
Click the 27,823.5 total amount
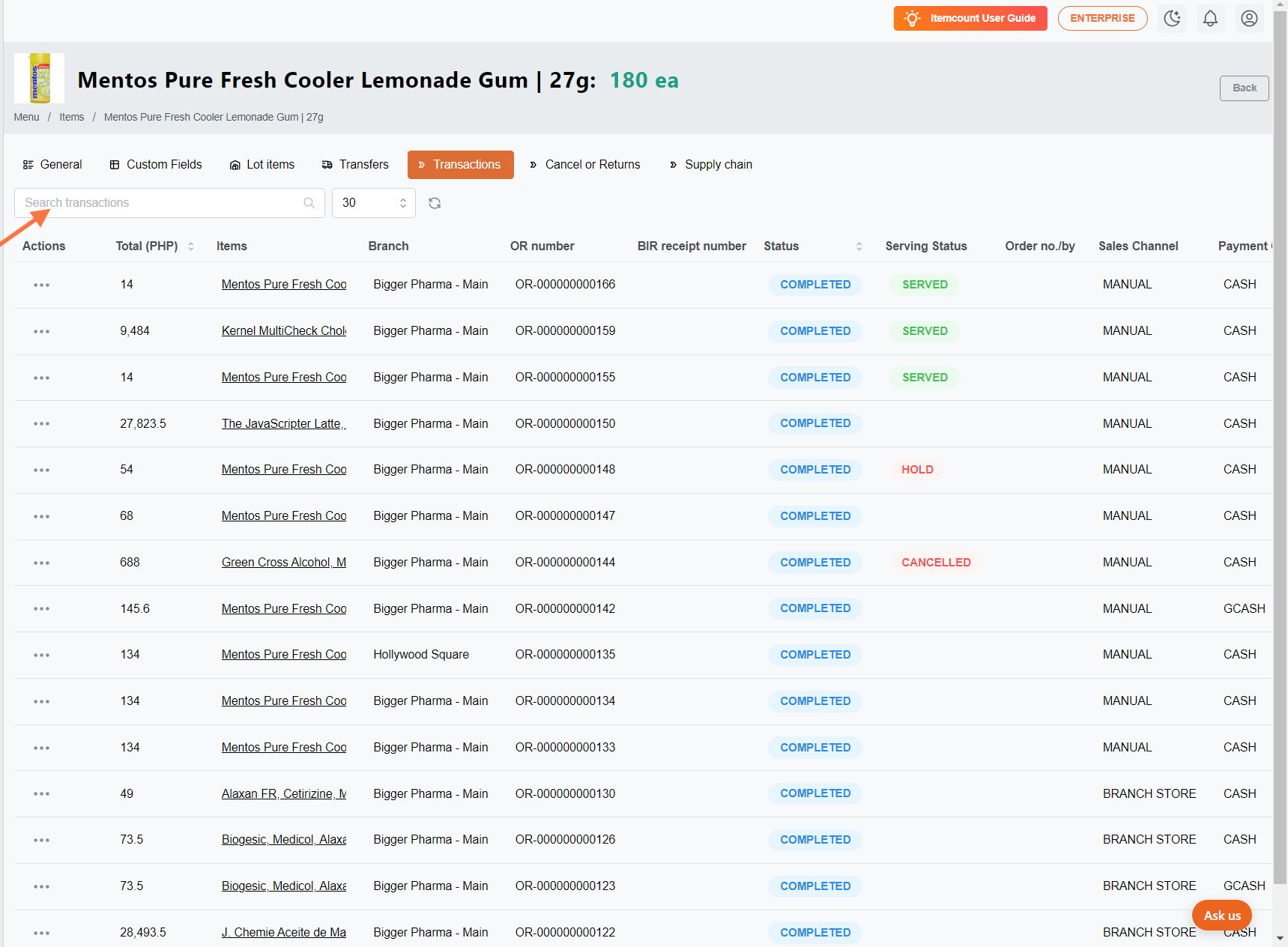click(x=143, y=424)
